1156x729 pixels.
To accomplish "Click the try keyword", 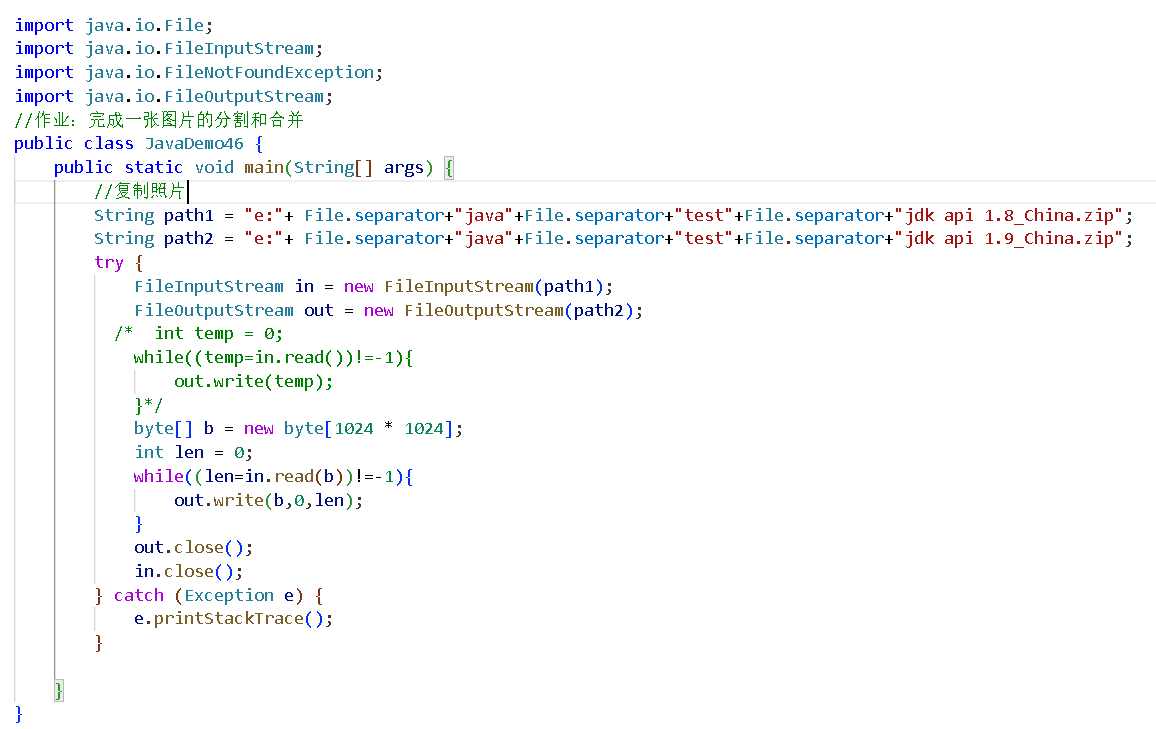I will tap(108, 263).
